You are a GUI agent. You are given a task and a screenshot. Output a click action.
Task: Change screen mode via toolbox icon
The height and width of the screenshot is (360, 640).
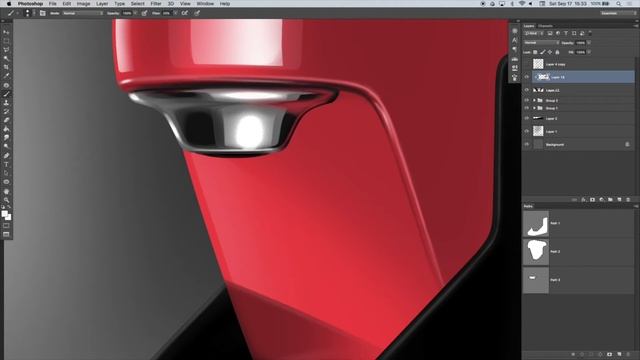pos(6,234)
